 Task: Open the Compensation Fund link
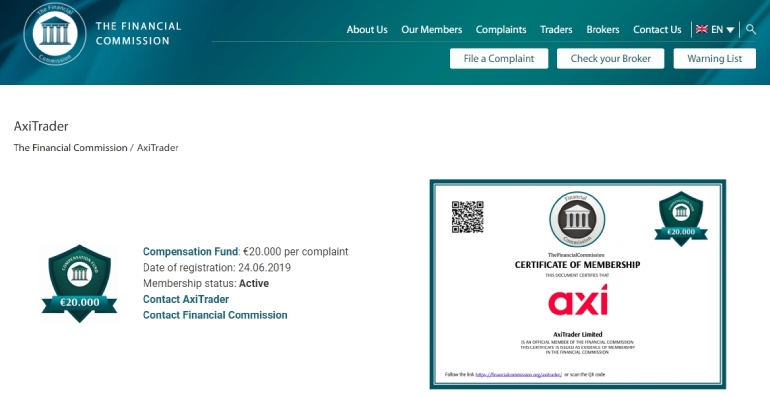click(x=191, y=252)
